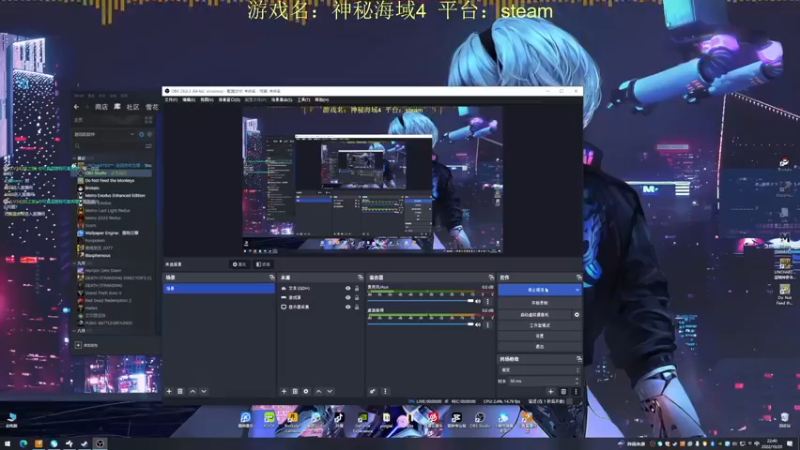Move scene up in the Scenes panel
800x450 pixels.
click(192, 391)
